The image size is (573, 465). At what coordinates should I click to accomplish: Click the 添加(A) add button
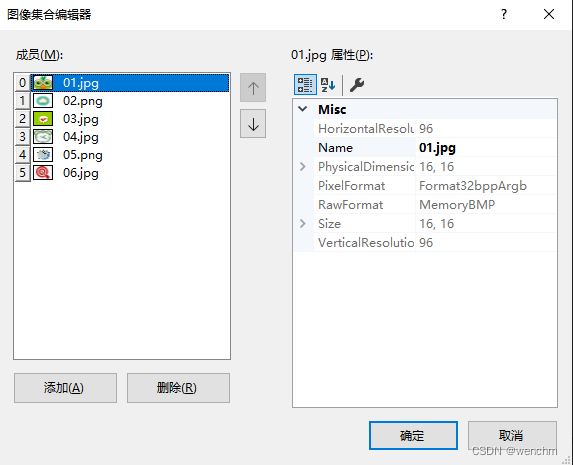pos(65,388)
